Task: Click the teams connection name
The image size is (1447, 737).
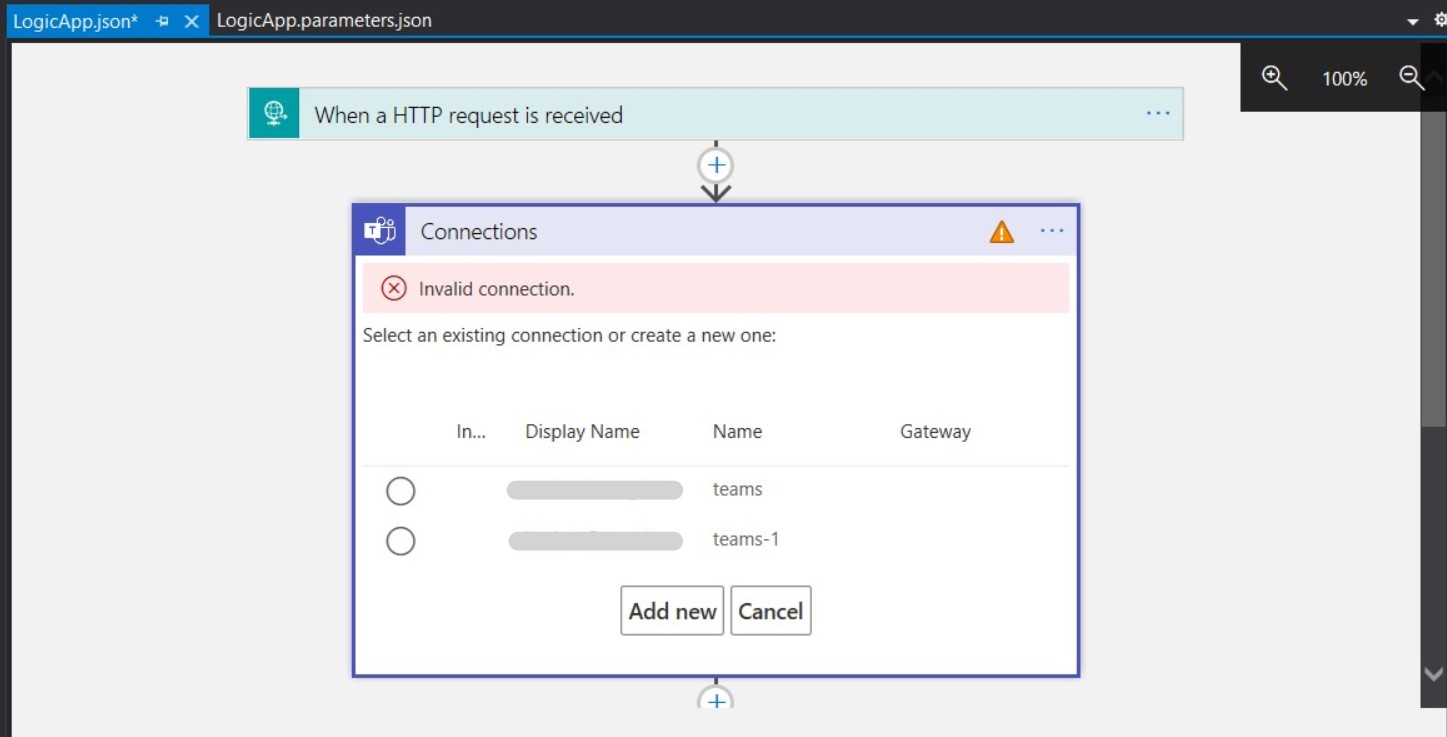Action: [x=737, y=489]
